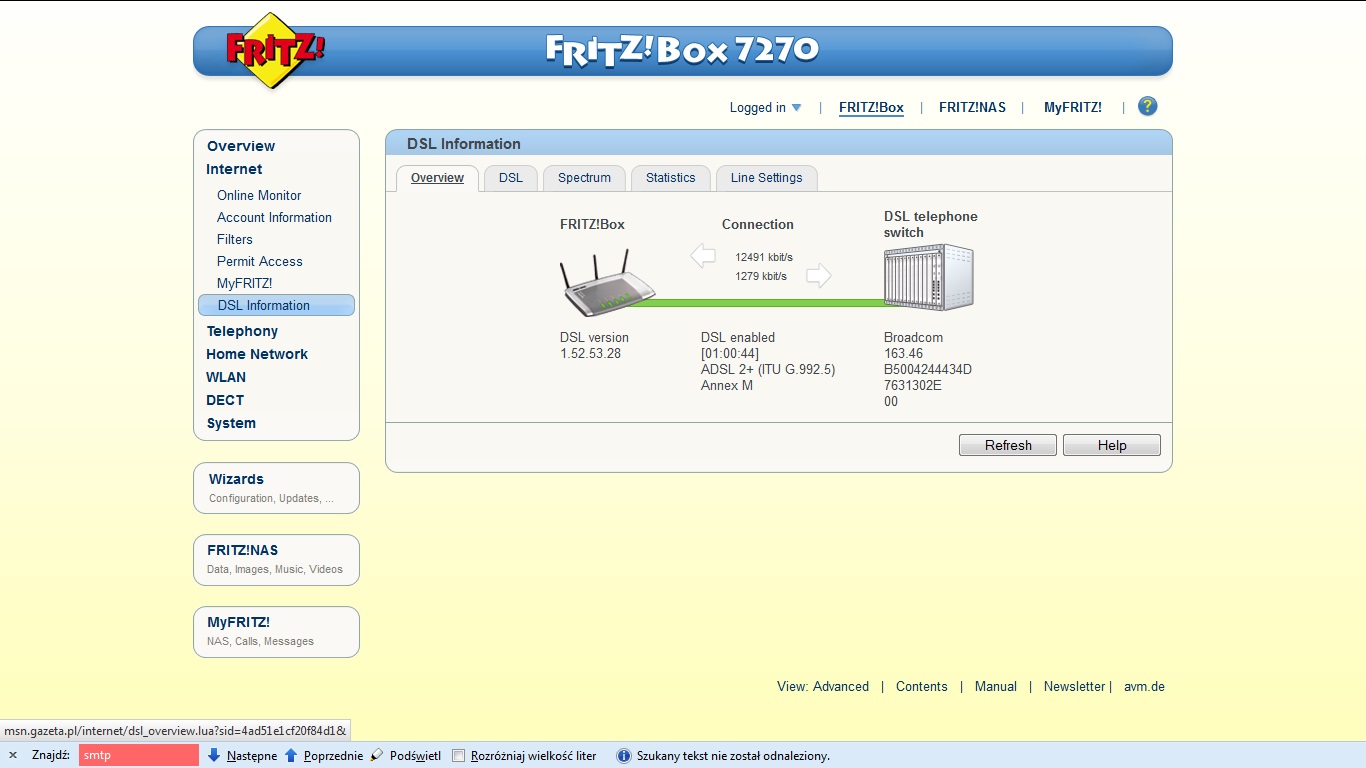Visit the avm.de link
This screenshot has height=768, width=1366.
coord(1144,686)
